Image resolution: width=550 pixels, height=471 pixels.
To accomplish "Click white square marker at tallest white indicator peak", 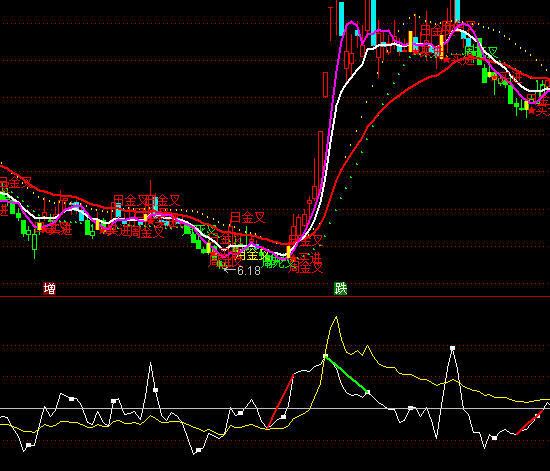I will point(452,348).
